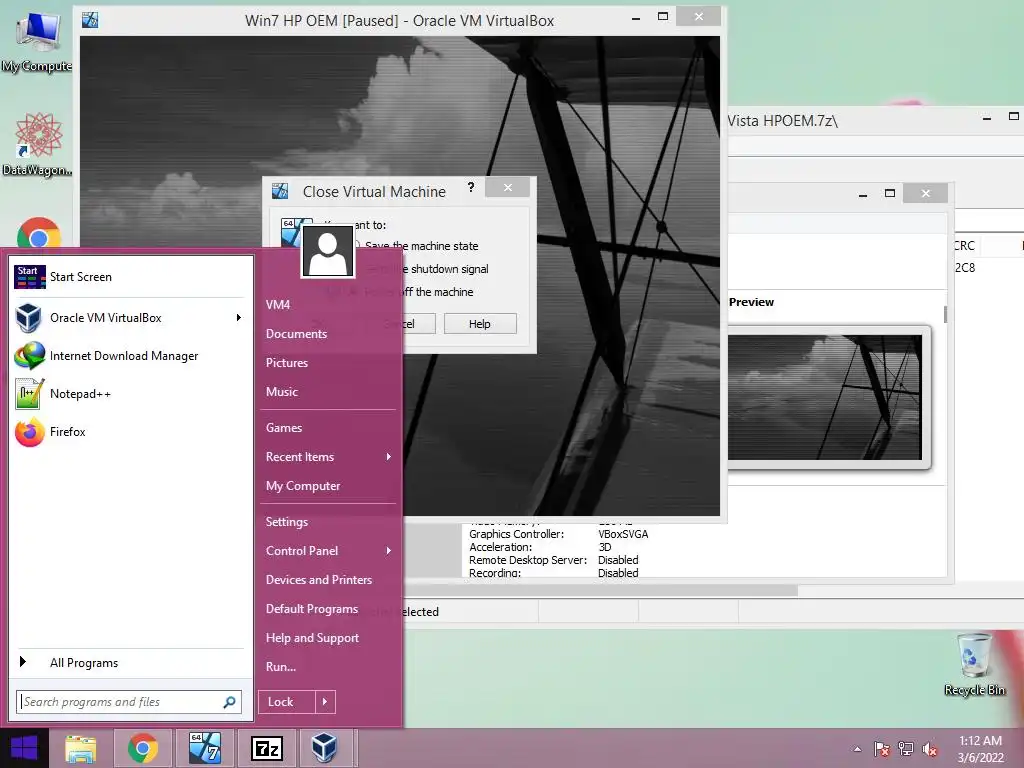
Task: Click the taskbar clock and date
Action: 980,749
